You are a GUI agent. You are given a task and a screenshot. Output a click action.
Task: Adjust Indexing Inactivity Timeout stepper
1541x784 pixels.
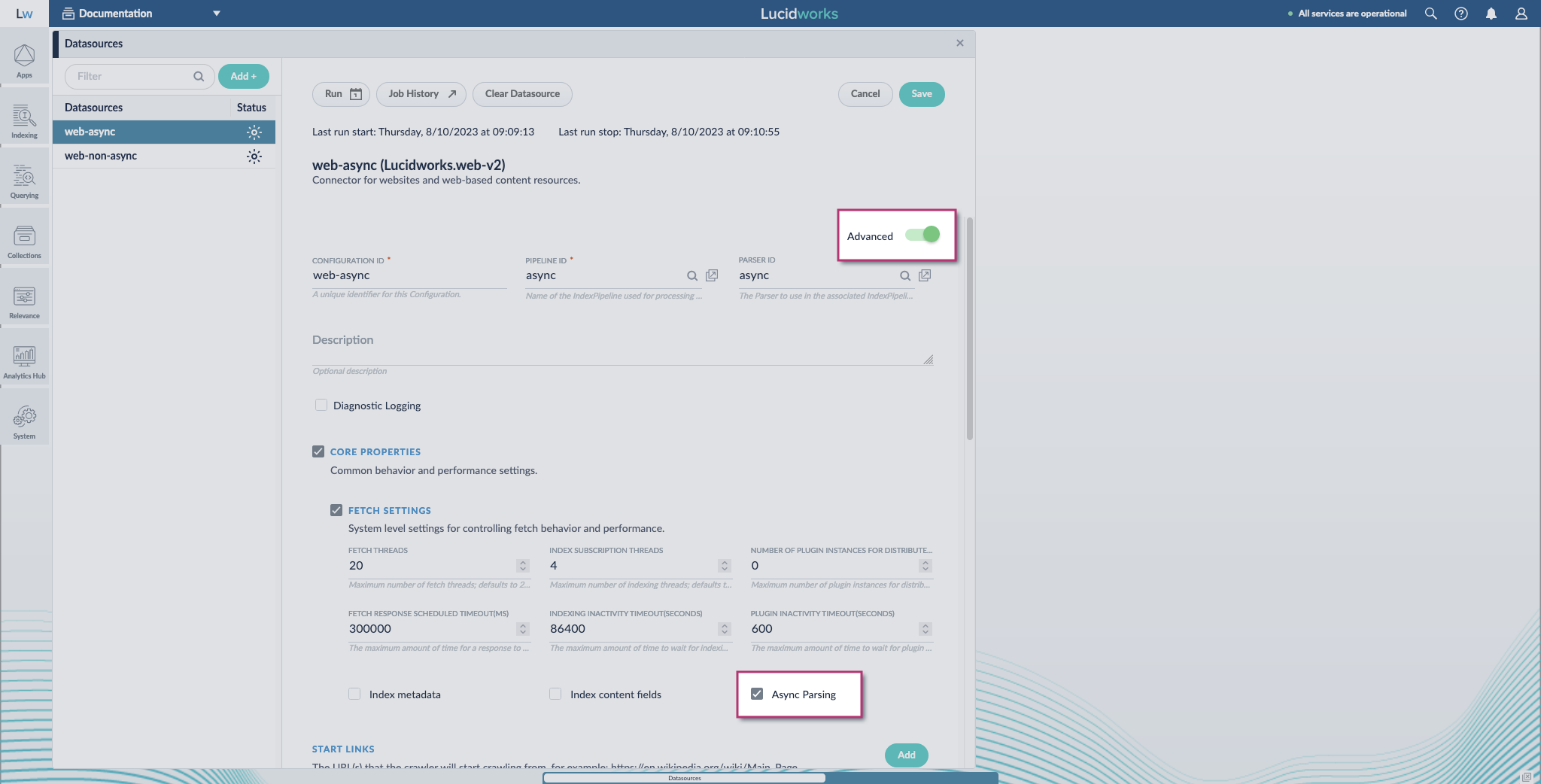725,629
